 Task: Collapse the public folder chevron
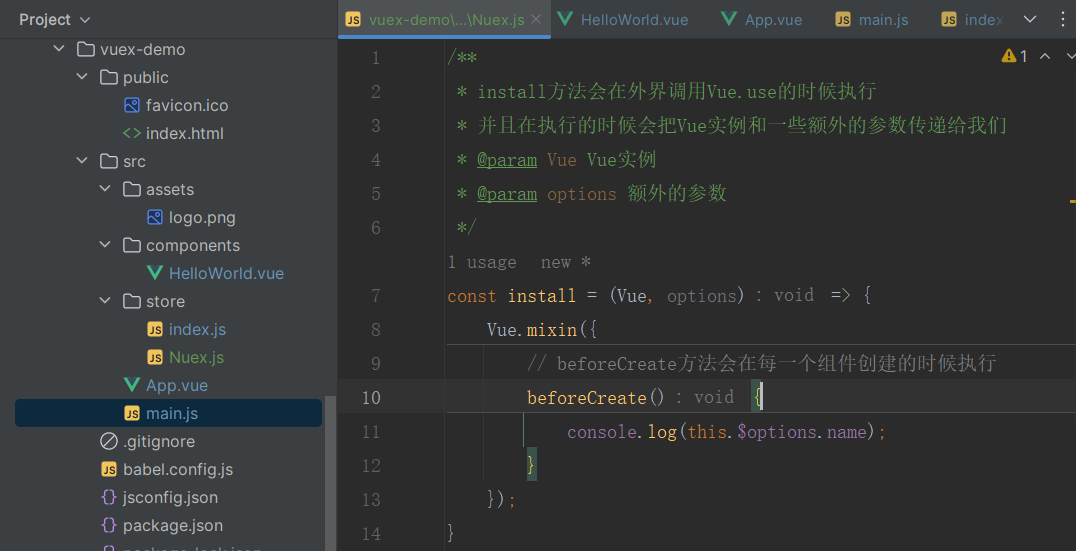pos(82,78)
